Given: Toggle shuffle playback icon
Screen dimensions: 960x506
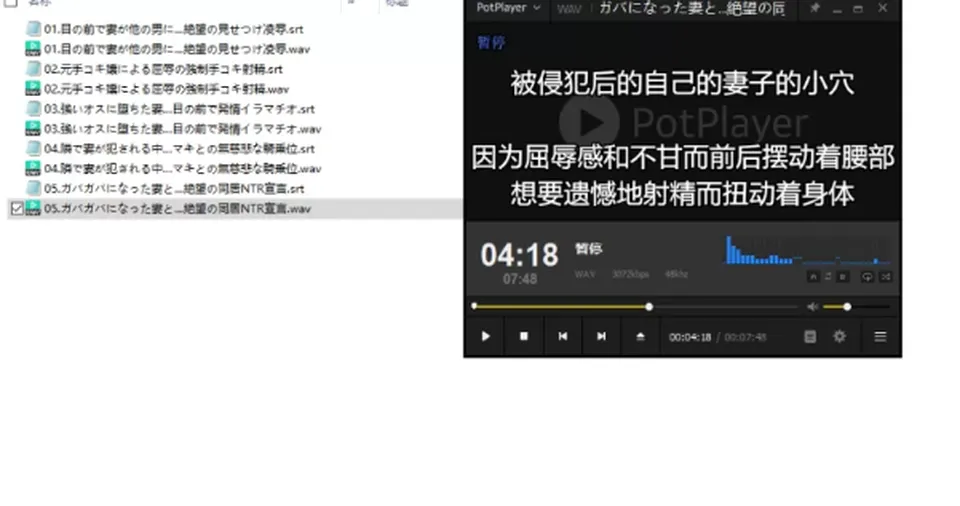Looking at the screenshot, I should pos(885,277).
